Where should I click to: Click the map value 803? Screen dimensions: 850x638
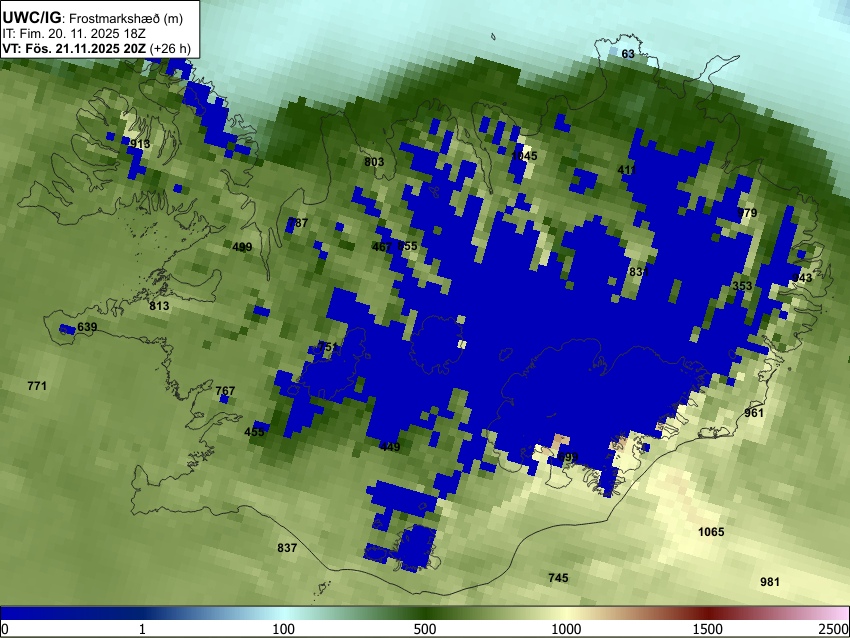(374, 162)
